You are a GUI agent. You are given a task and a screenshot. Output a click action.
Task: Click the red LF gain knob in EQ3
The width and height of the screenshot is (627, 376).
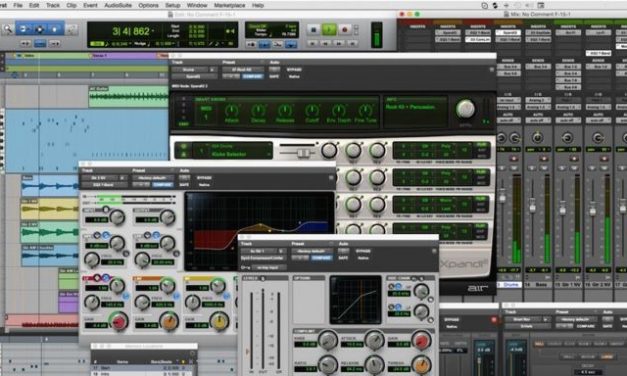[x=119, y=321]
